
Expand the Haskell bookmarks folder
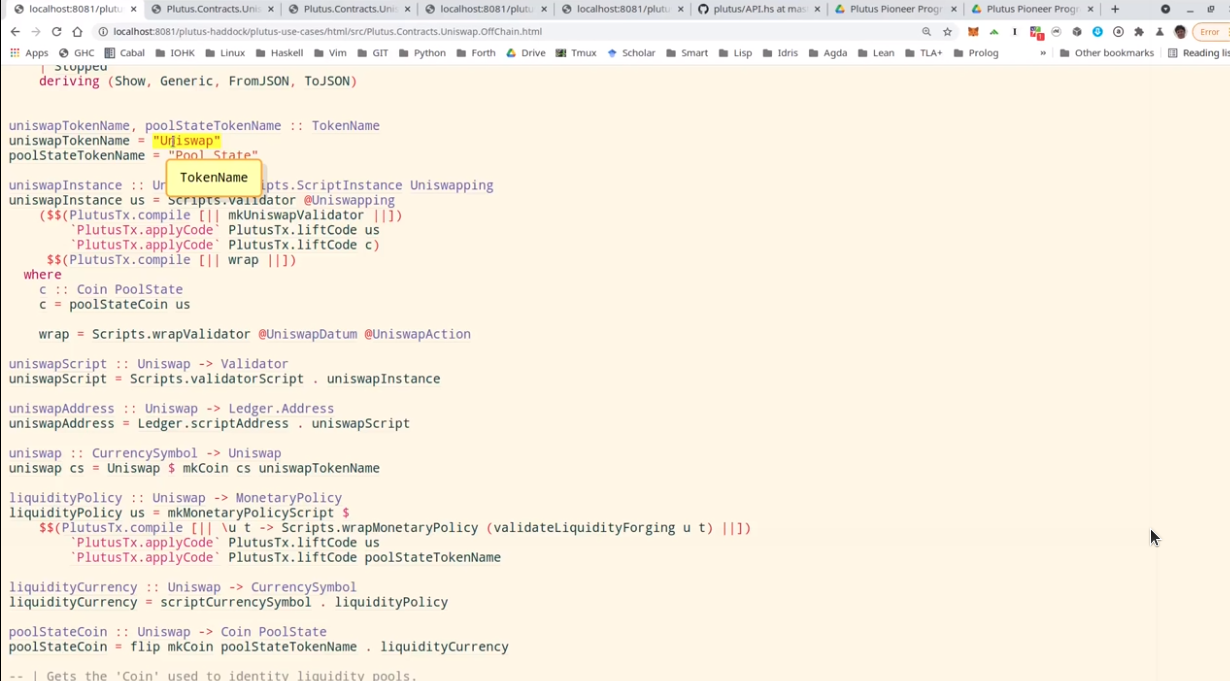[x=279, y=53]
